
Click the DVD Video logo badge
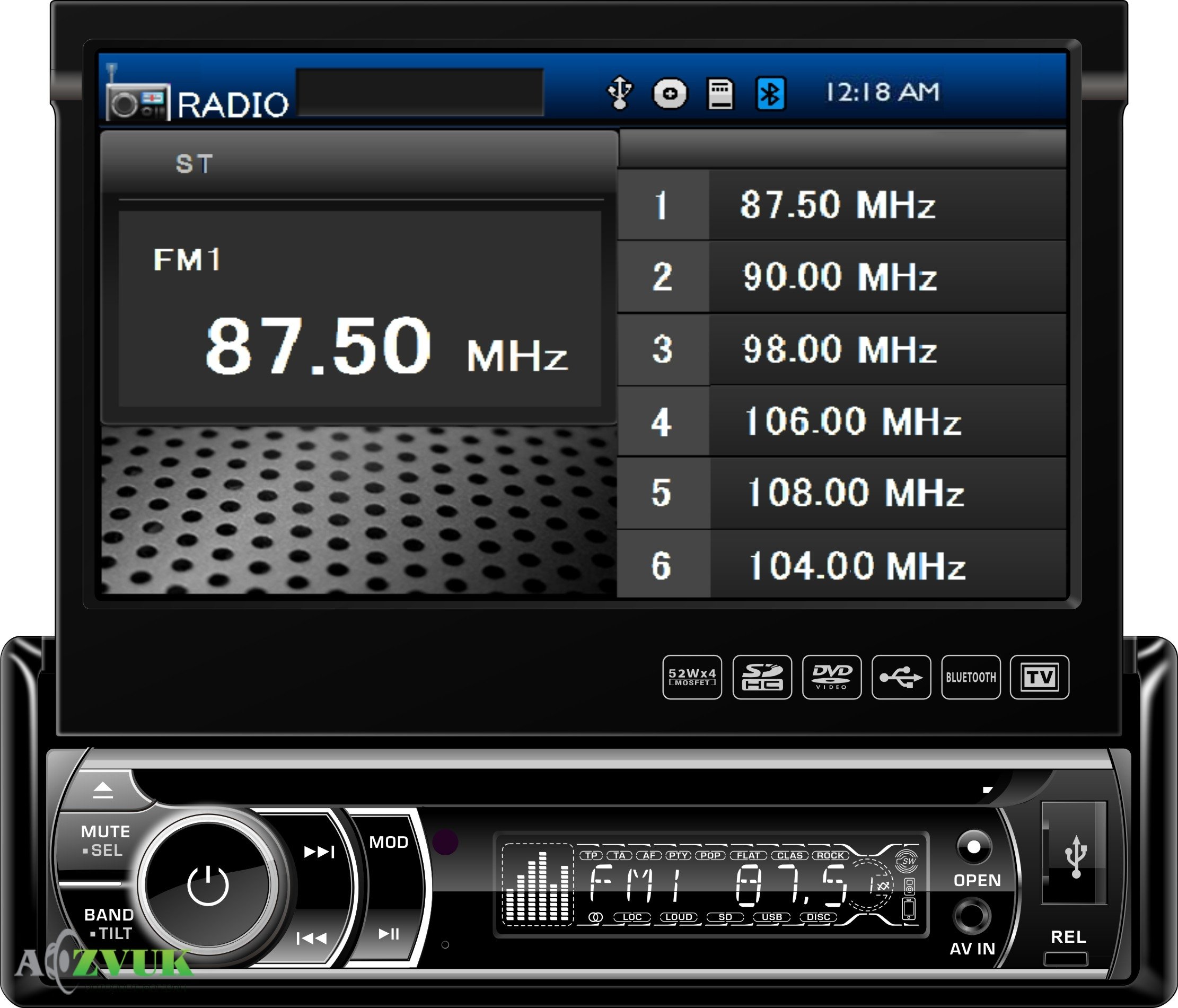[832, 677]
